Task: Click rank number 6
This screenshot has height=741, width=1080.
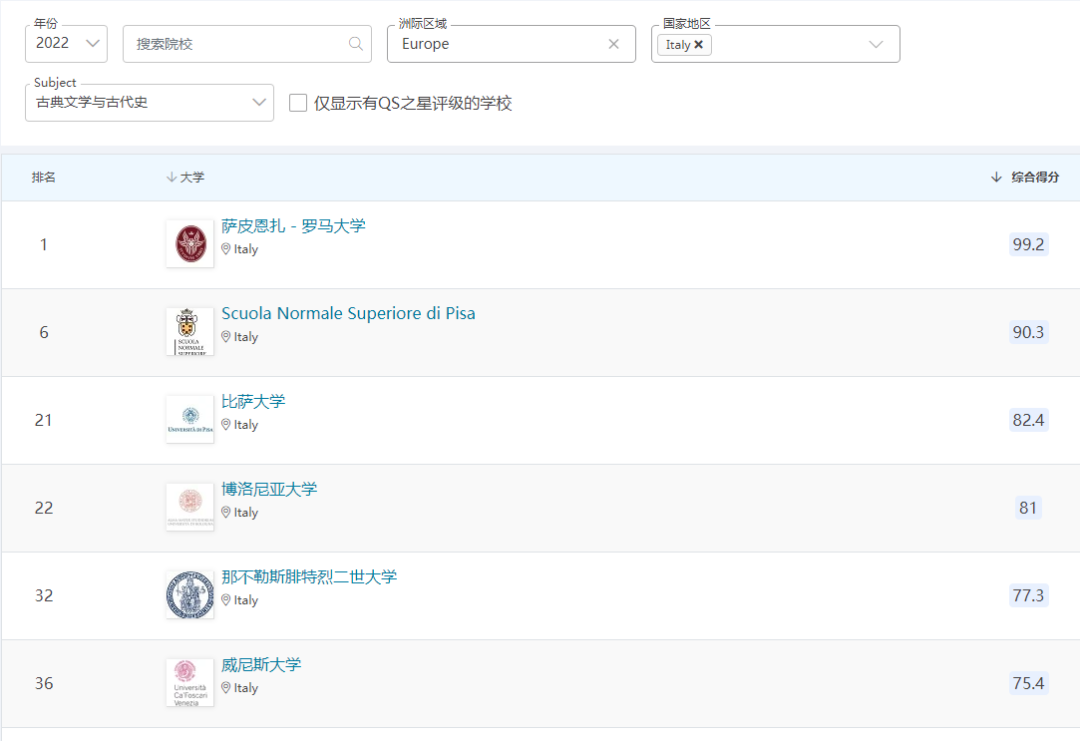Action: (x=44, y=333)
